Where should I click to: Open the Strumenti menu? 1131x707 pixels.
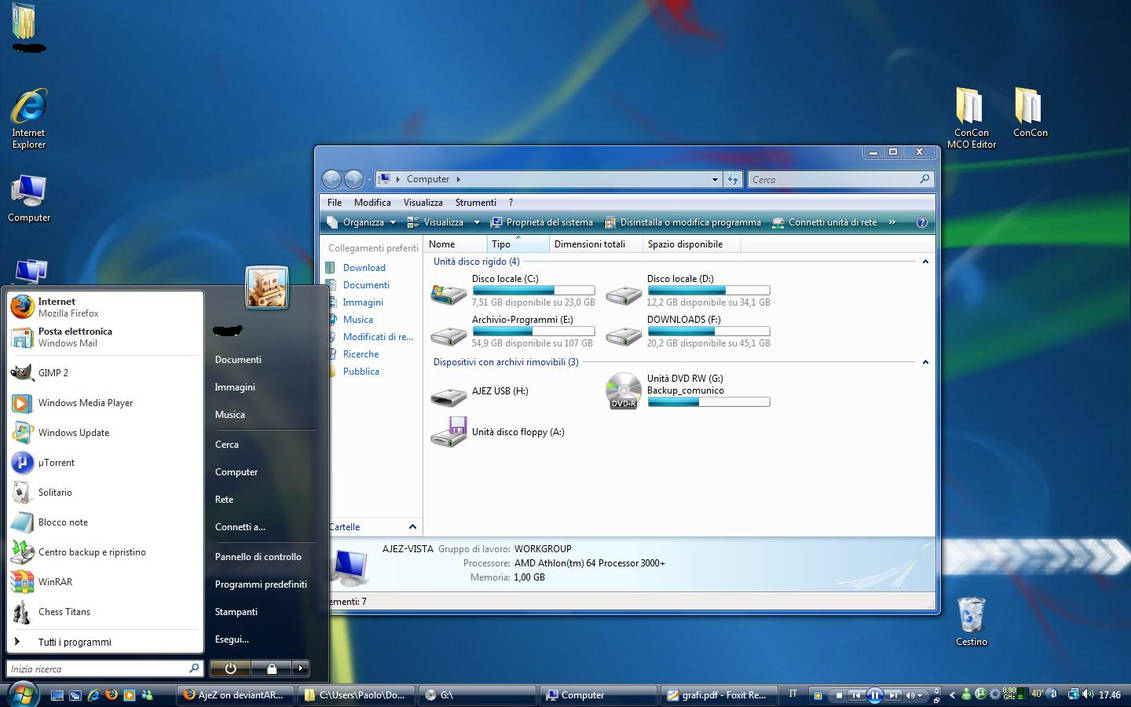475,203
